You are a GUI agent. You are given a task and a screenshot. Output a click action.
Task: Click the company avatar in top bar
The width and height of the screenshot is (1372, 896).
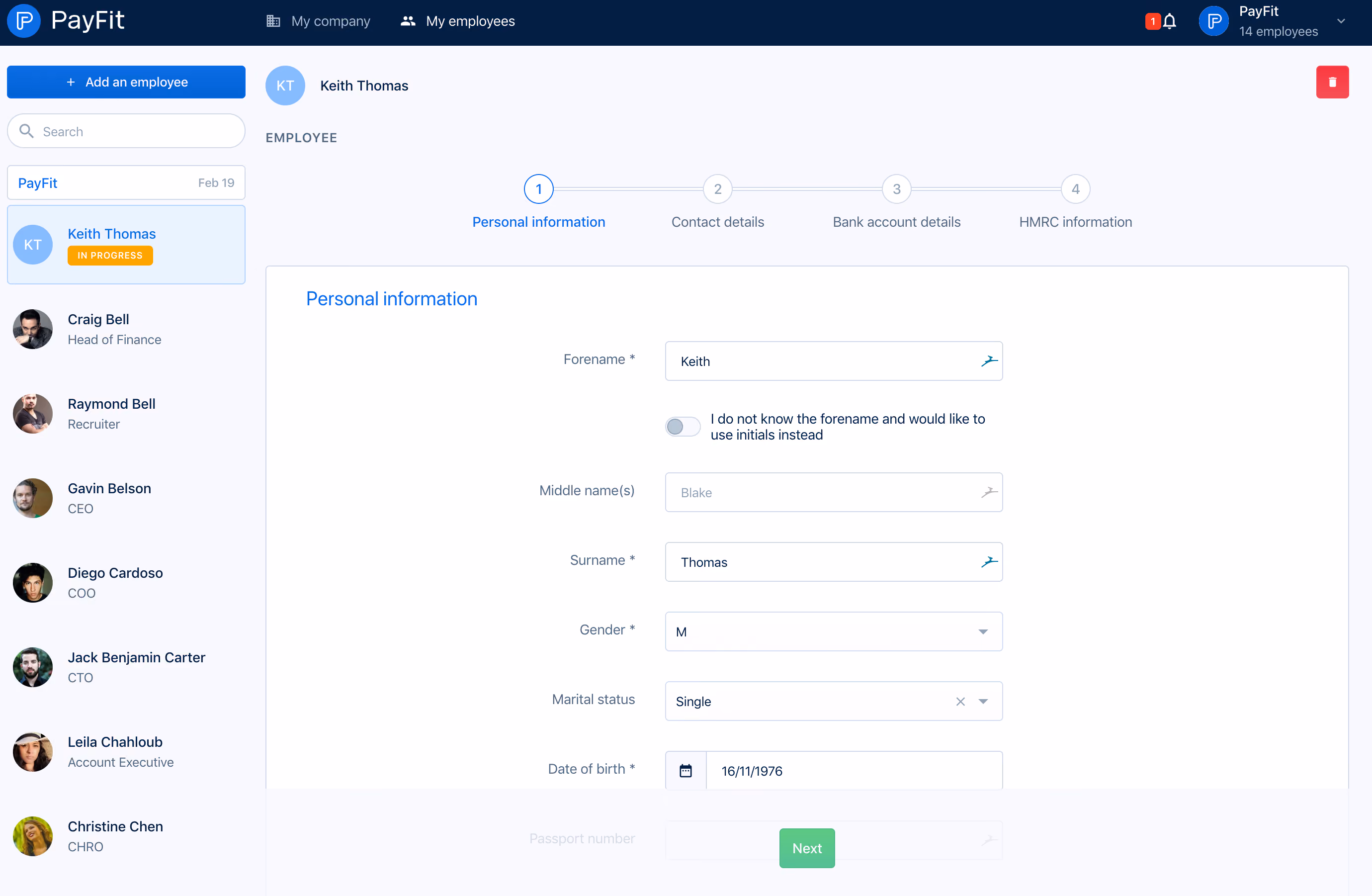pos(1213,21)
